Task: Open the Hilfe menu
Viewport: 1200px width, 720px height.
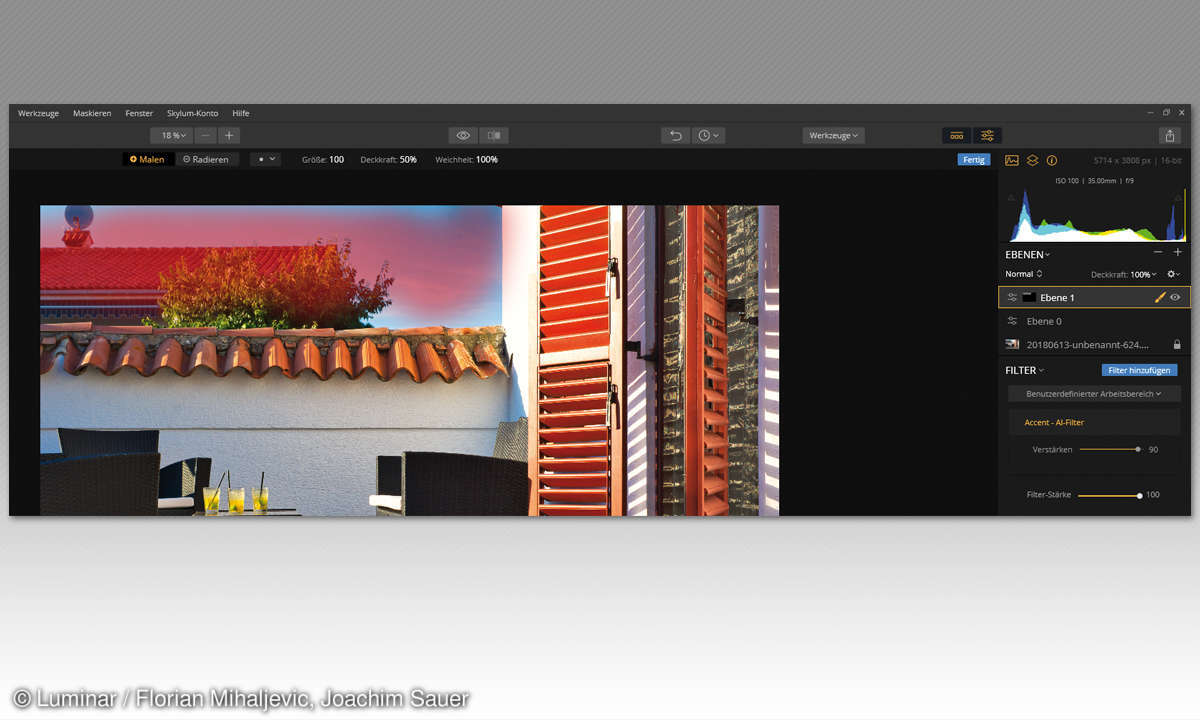Action: click(241, 113)
